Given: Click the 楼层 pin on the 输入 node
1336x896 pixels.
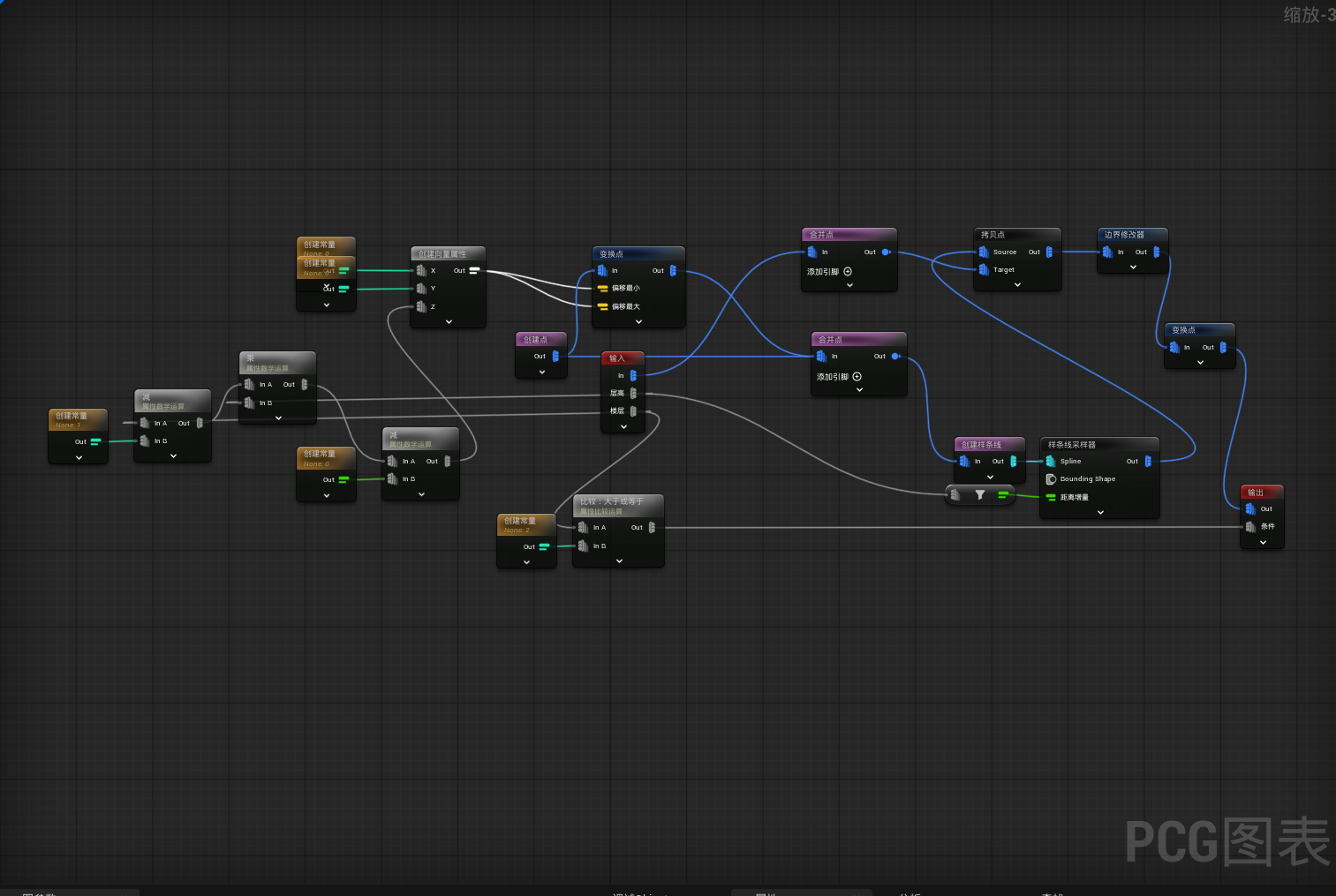Looking at the screenshot, I should click(x=633, y=411).
